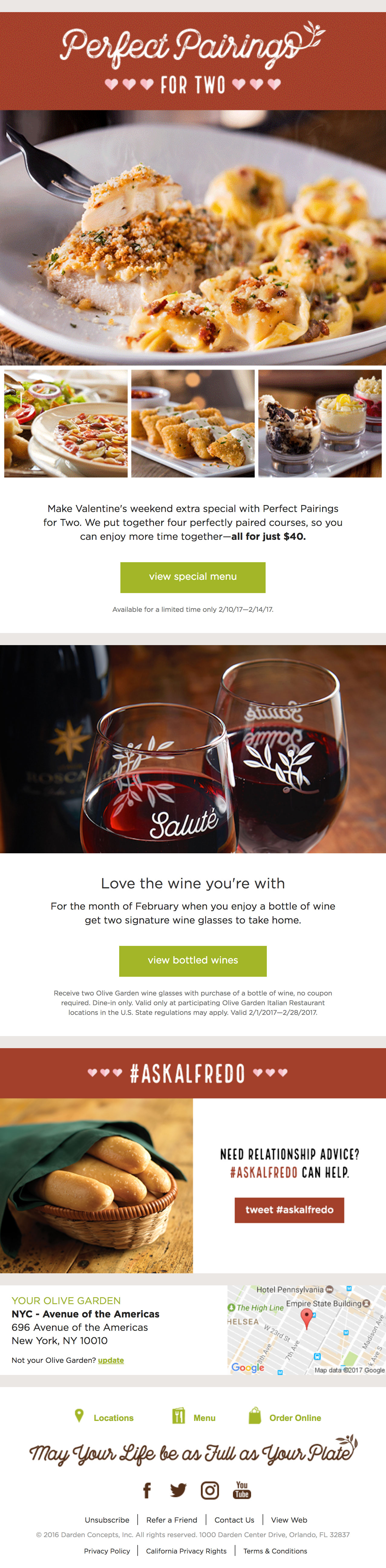Open the Refer a Friend link

[172, 1519]
